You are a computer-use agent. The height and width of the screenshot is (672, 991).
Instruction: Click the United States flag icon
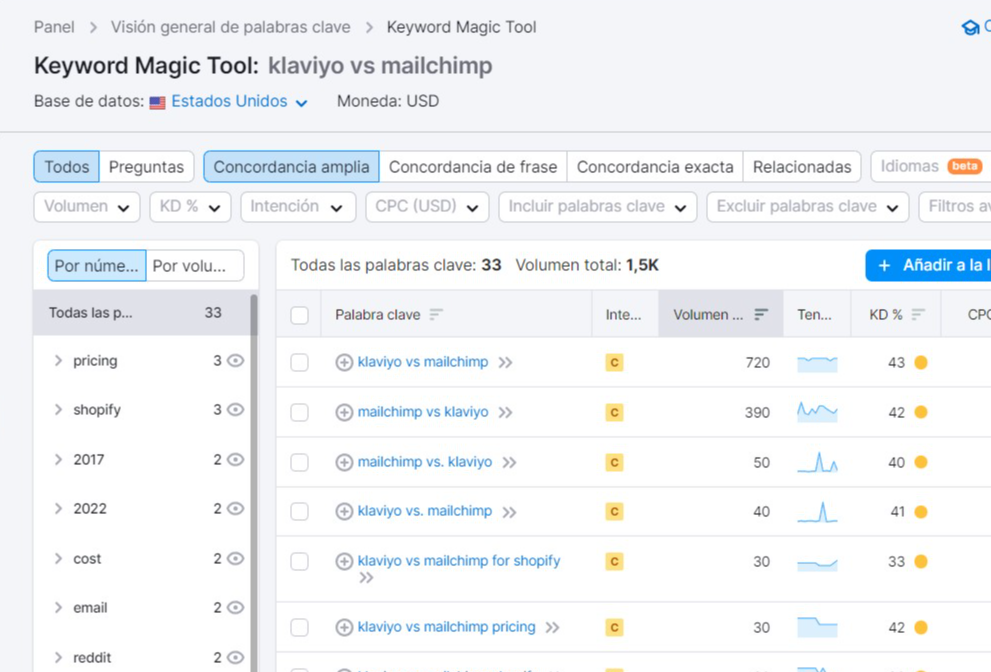click(x=157, y=102)
